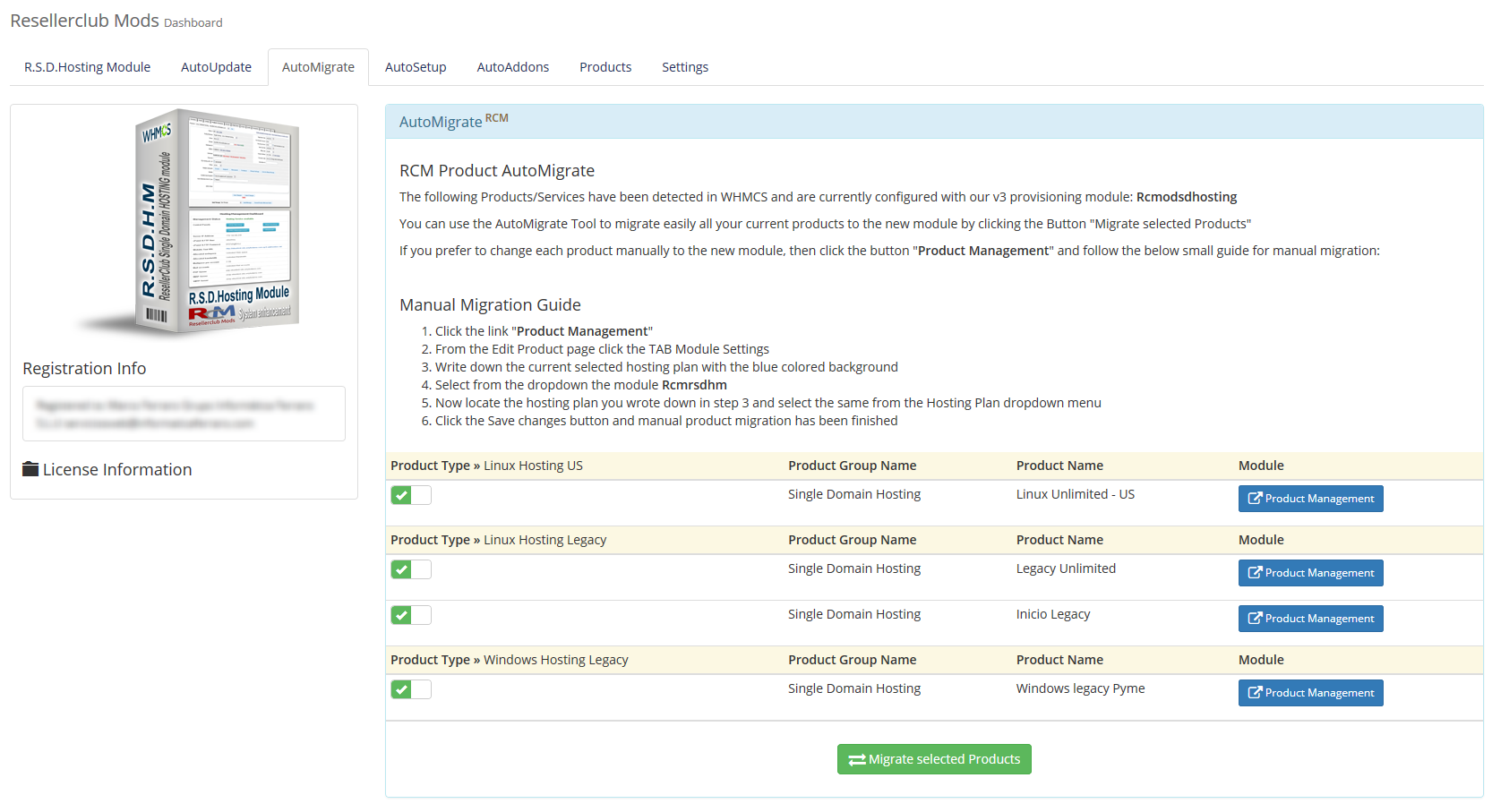The height and width of the screenshot is (812, 1492).
Task: Click the 'Inicio Legacy' product name
Action: point(1053,614)
